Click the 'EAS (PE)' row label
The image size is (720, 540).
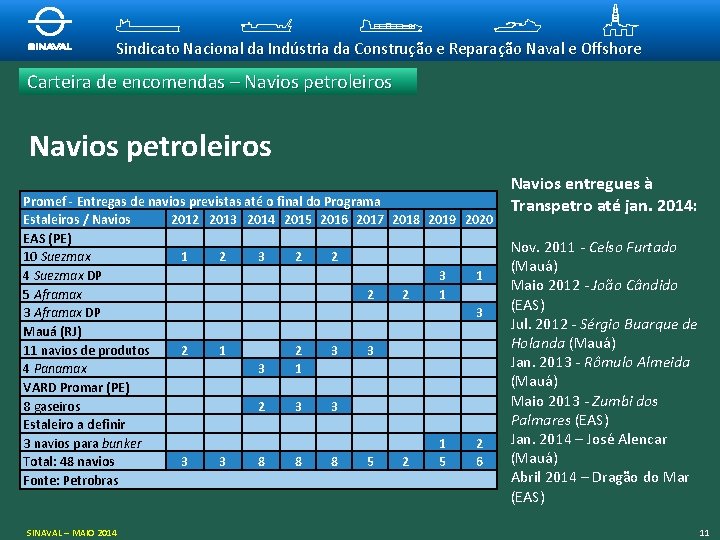tap(93, 238)
